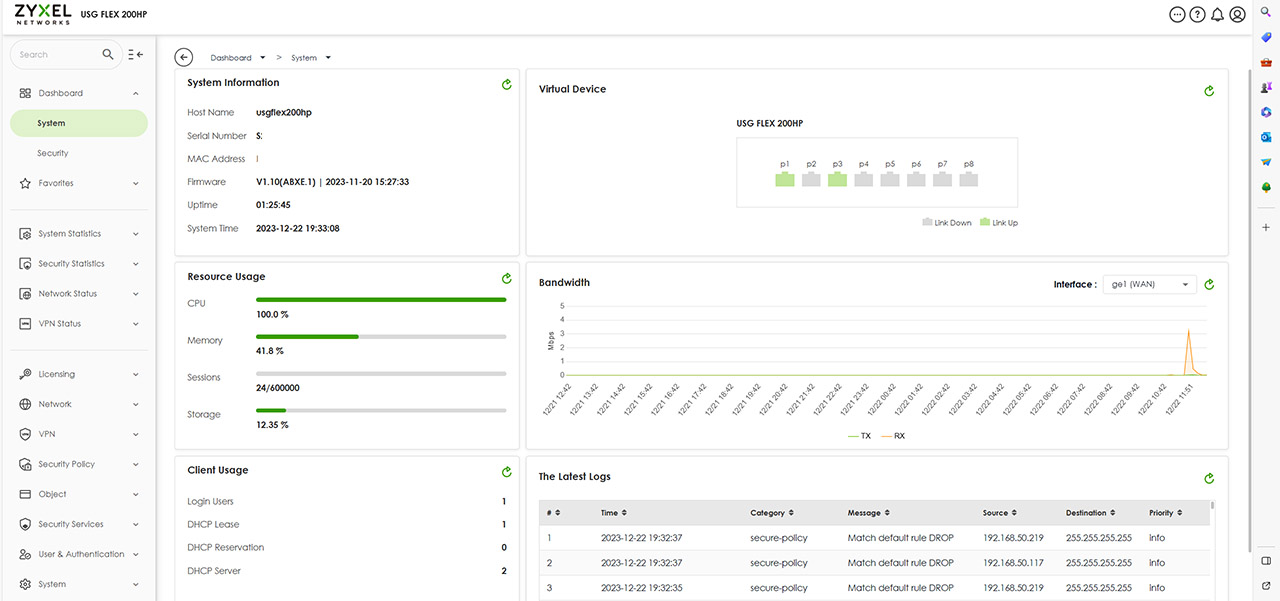Open the help question mark icon
Image resolution: width=1280 pixels, height=601 pixels.
[x=1197, y=15]
